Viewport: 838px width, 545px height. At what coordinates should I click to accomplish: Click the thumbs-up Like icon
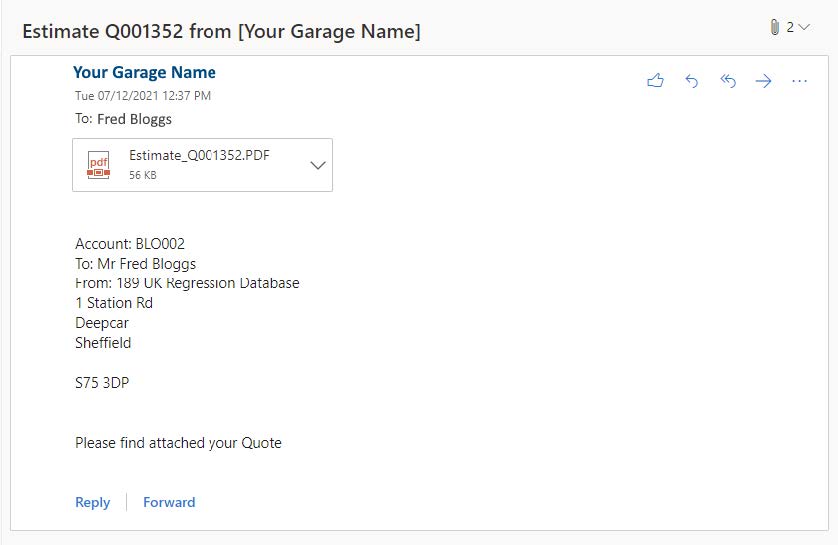[x=655, y=81]
